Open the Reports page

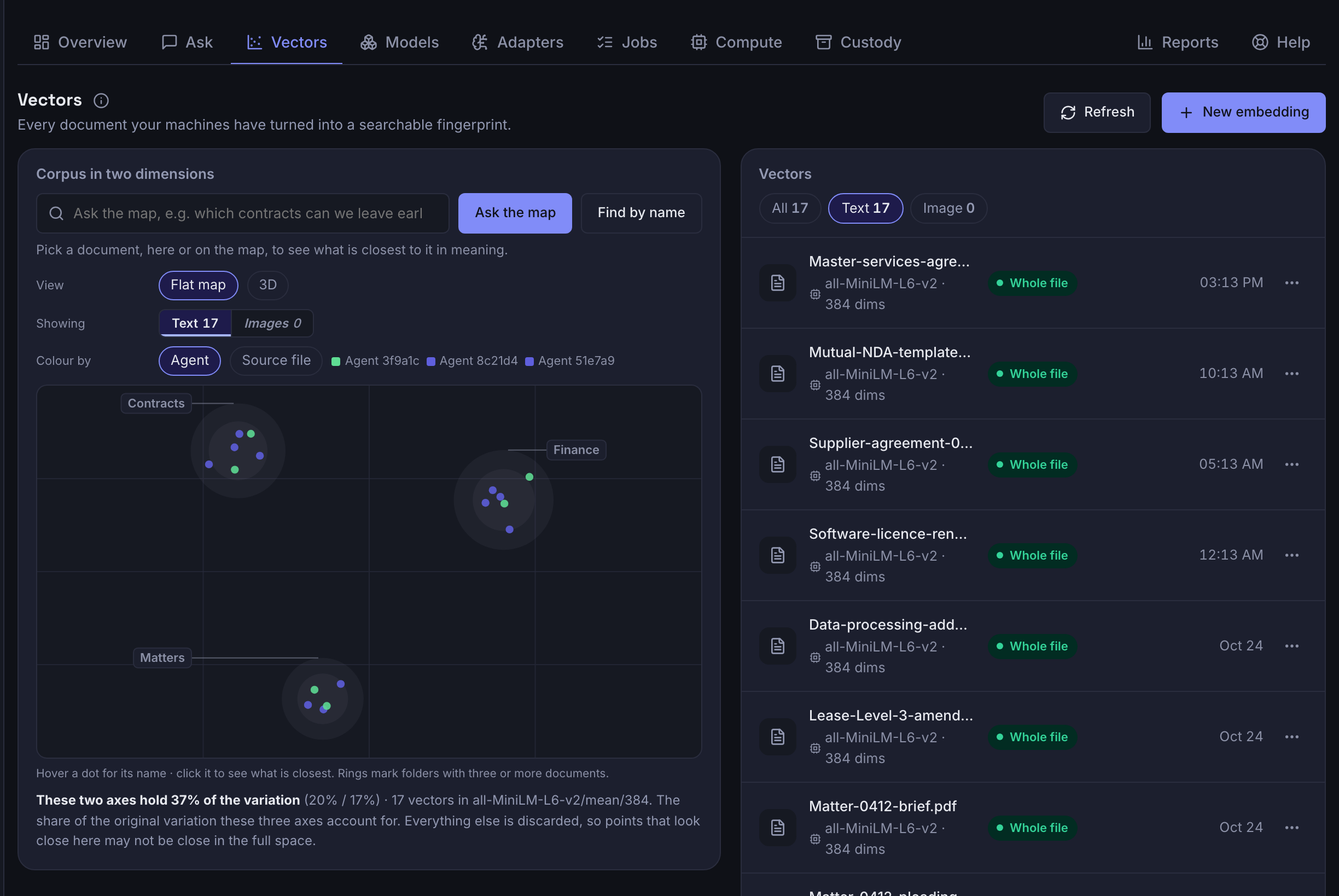pos(1177,42)
